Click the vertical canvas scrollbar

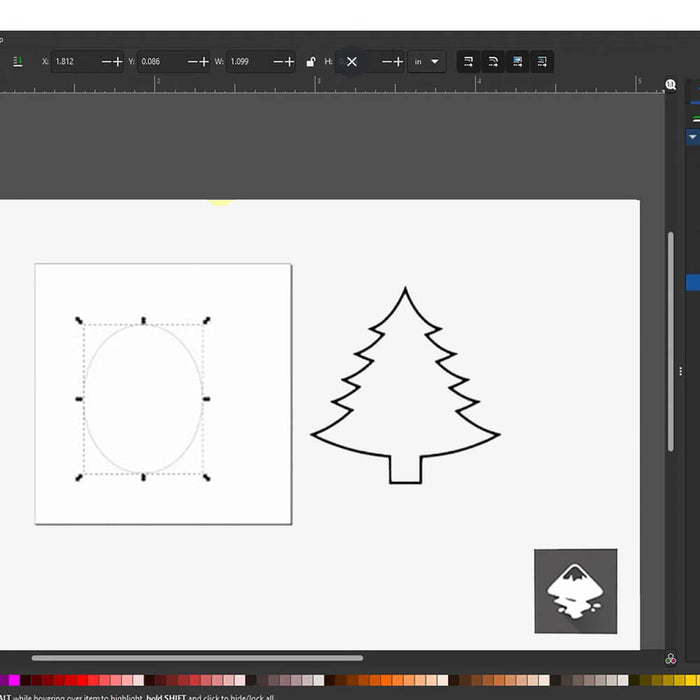(671, 342)
